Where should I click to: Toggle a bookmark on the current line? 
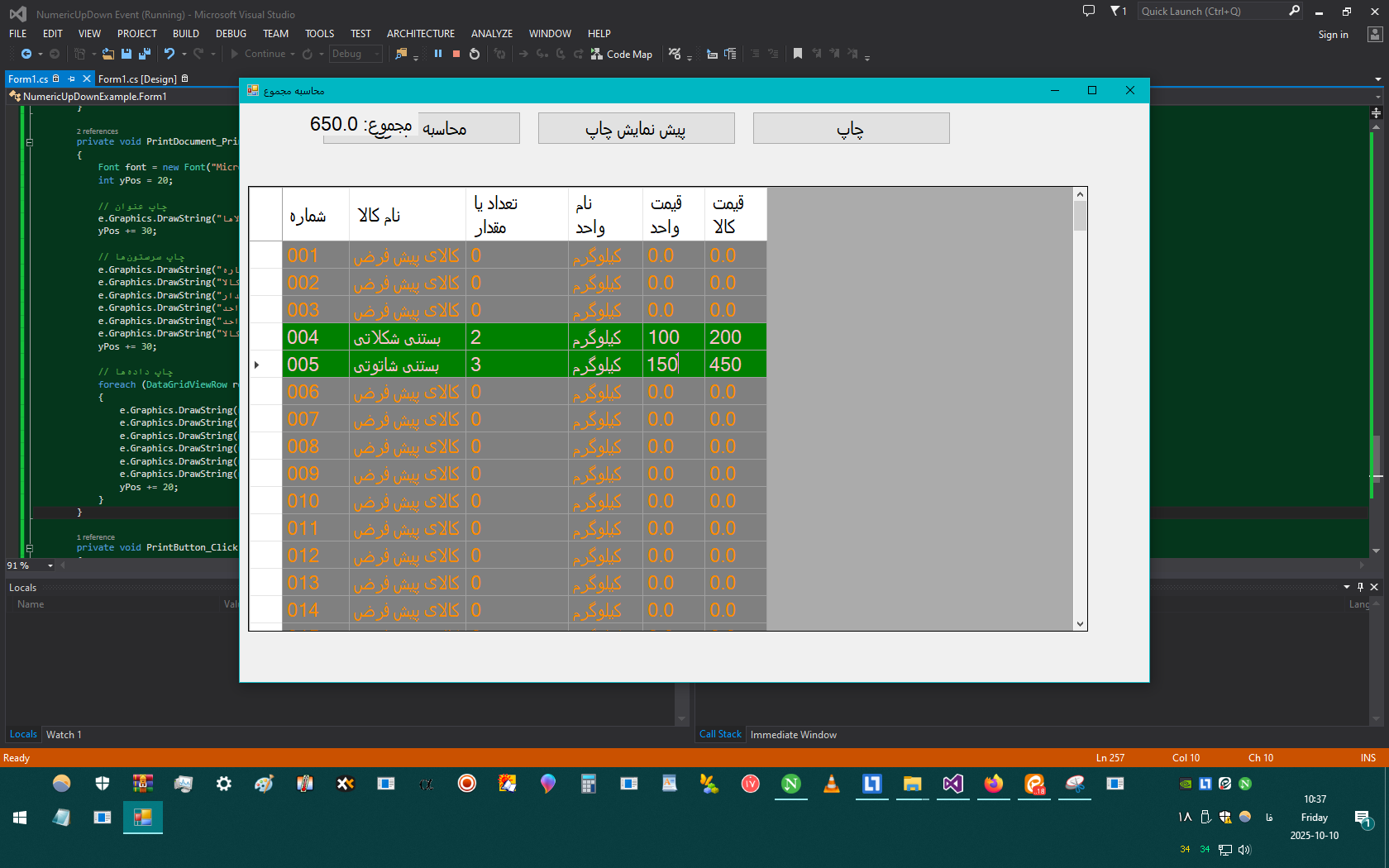coord(798,54)
